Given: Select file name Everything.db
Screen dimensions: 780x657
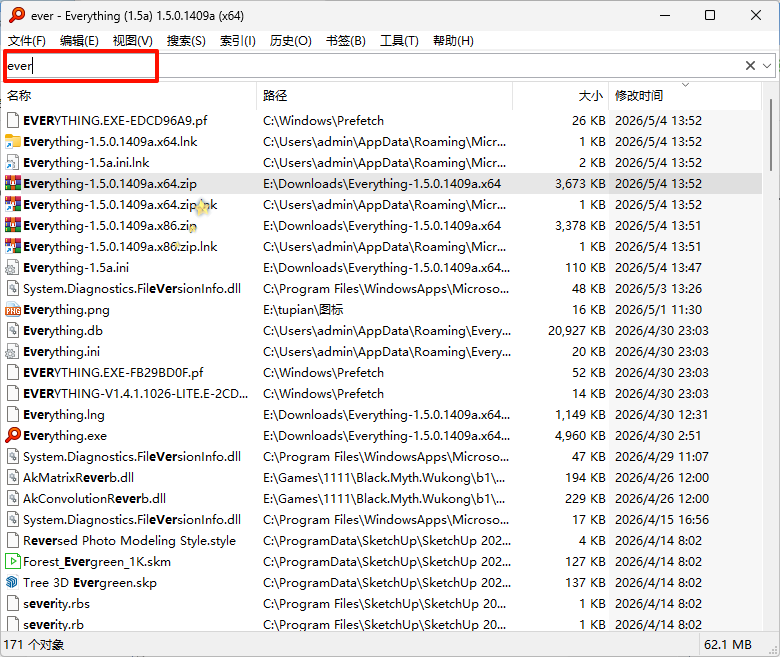Looking at the screenshot, I should [x=63, y=331].
